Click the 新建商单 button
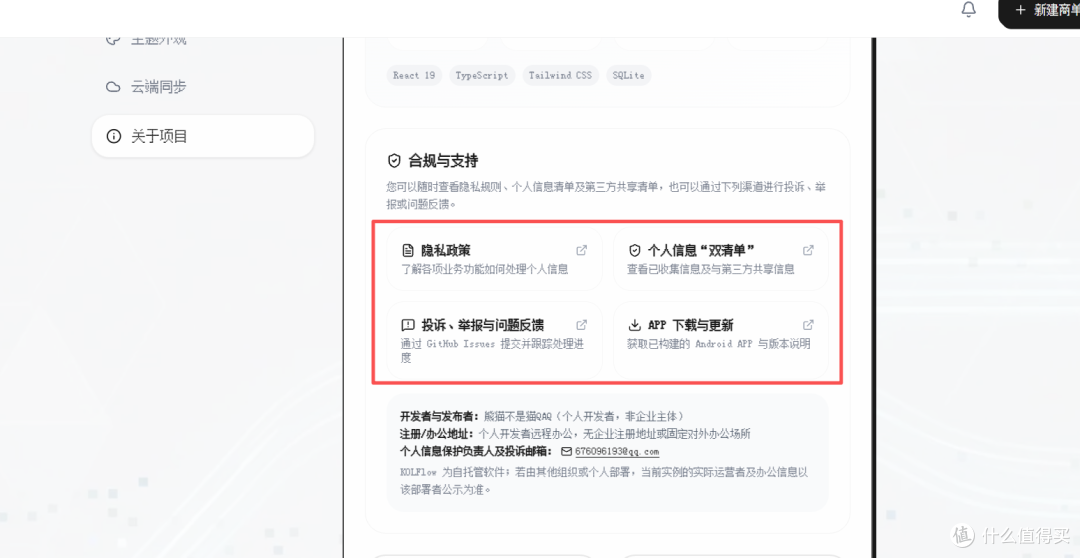 pyautogui.click(x=1039, y=12)
